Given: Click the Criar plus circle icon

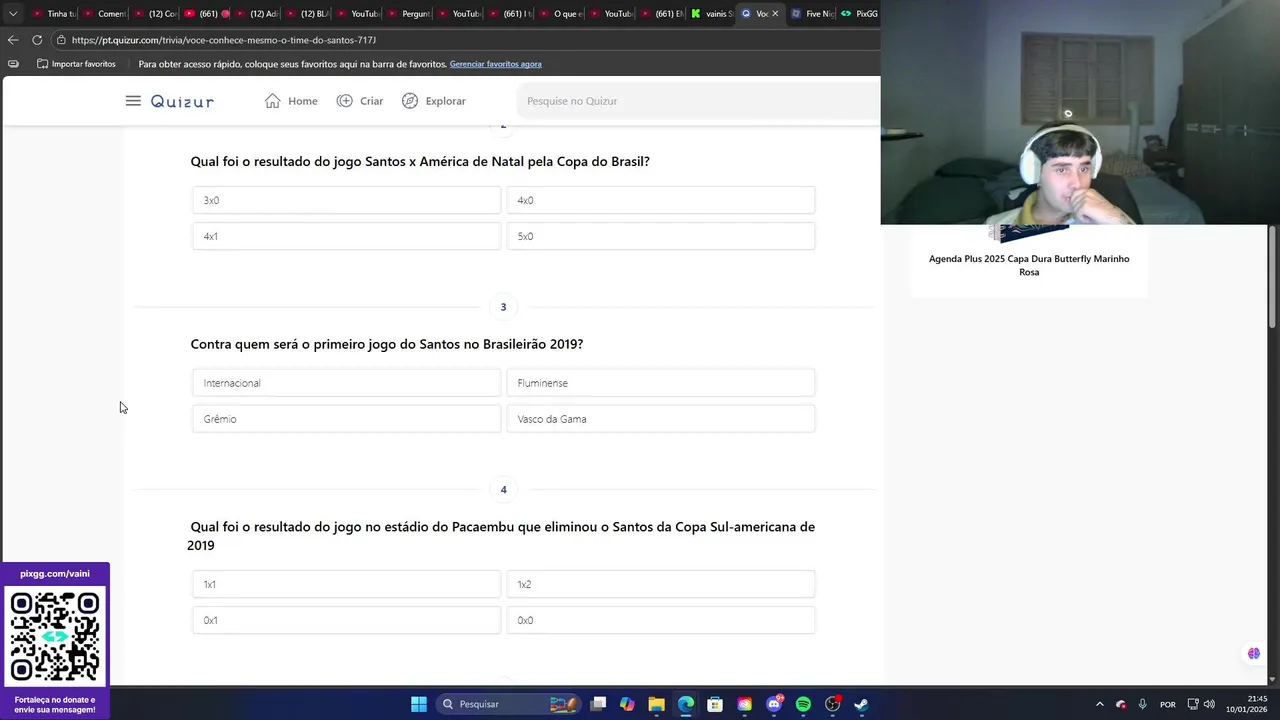Looking at the screenshot, I should (x=344, y=101).
